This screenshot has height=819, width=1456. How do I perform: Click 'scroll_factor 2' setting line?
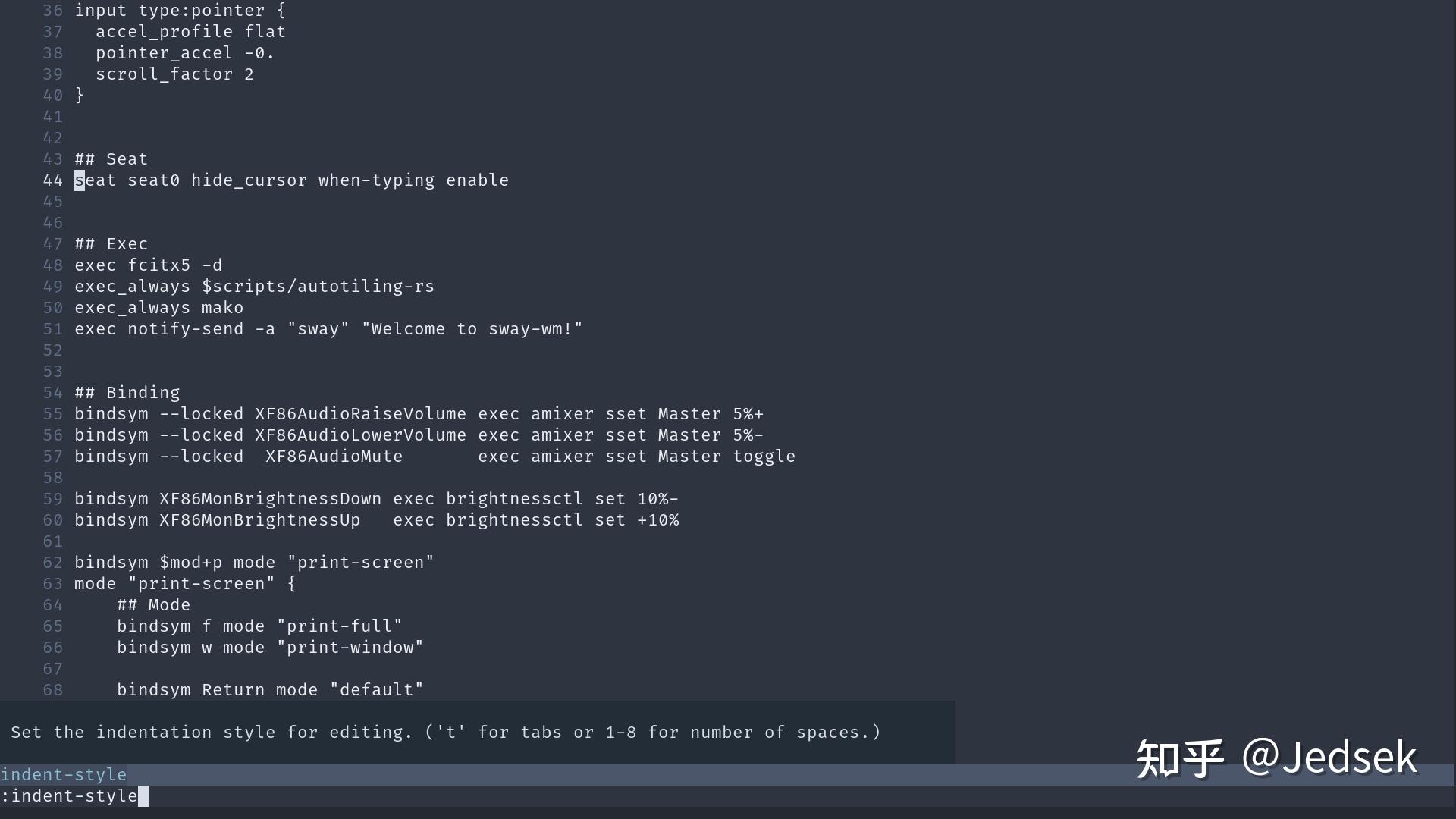pyautogui.click(x=174, y=74)
